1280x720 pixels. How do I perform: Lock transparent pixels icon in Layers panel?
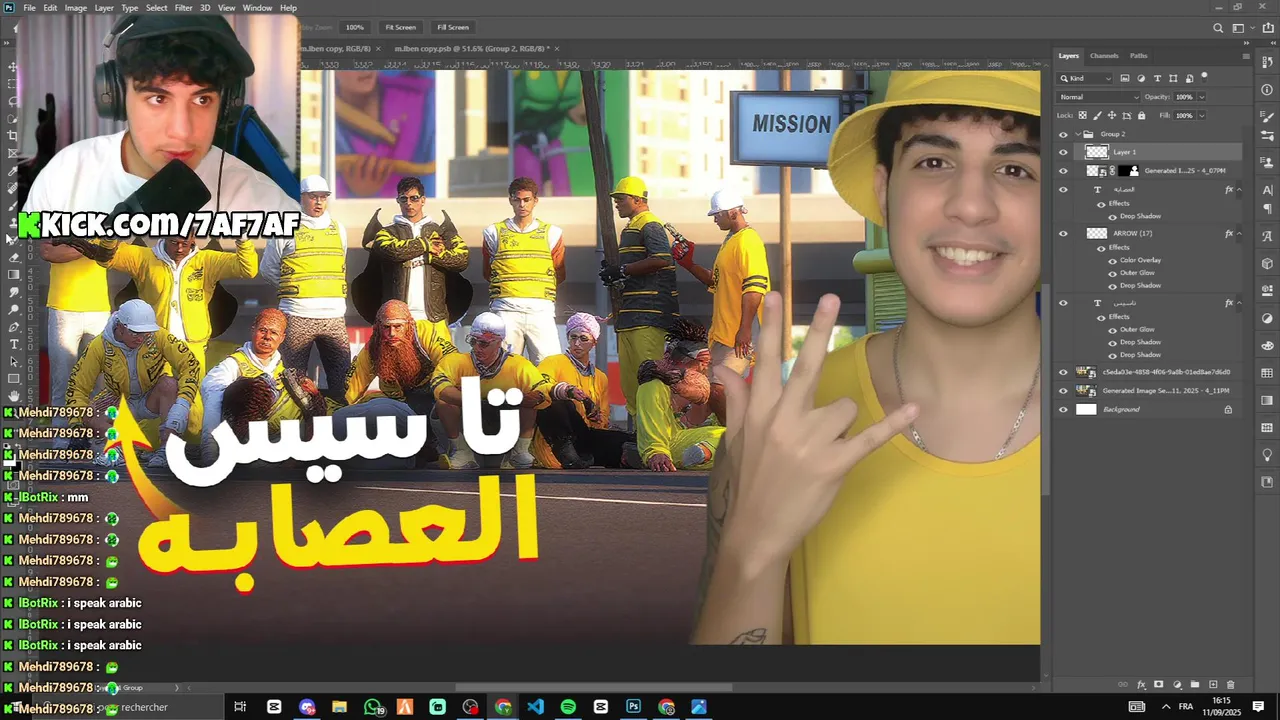(x=1083, y=115)
